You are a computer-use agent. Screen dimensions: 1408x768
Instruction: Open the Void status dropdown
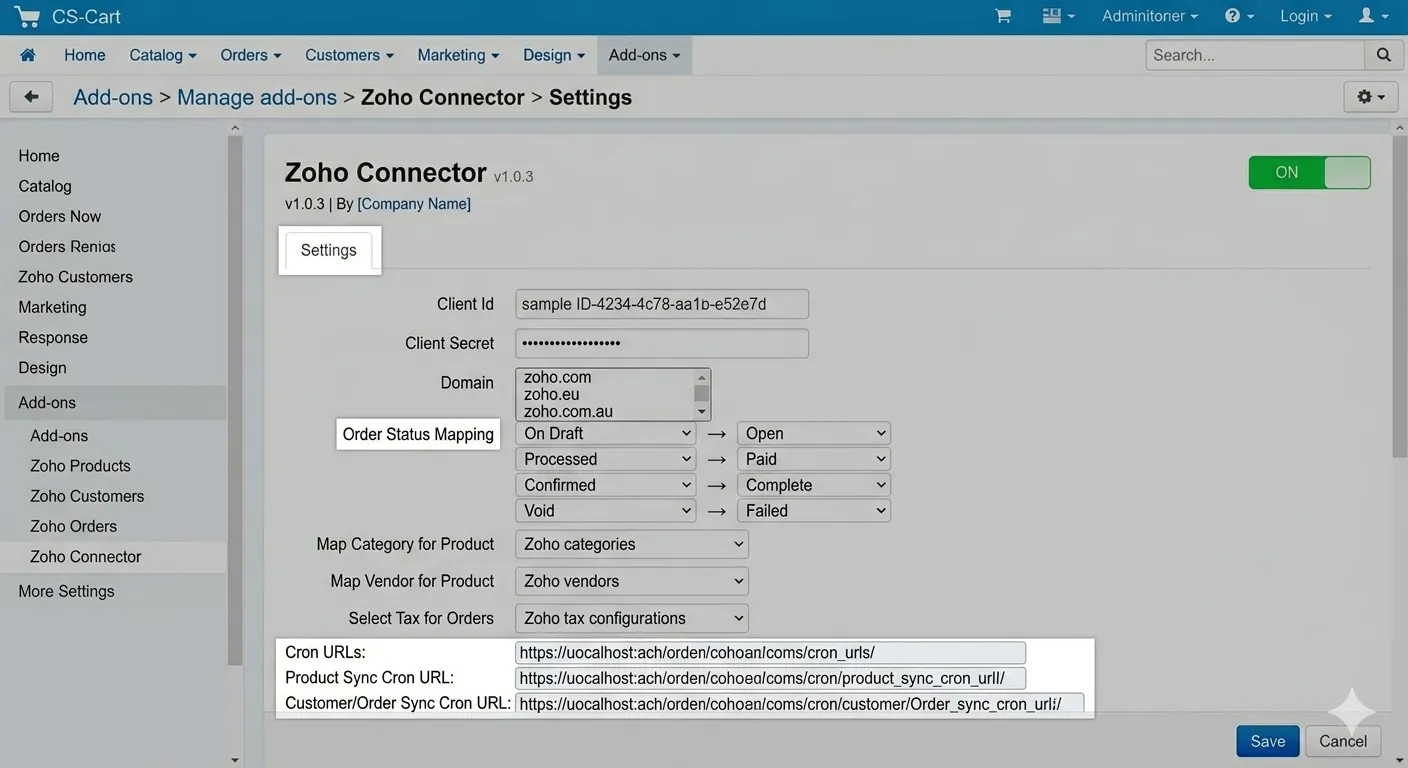(x=606, y=511)
